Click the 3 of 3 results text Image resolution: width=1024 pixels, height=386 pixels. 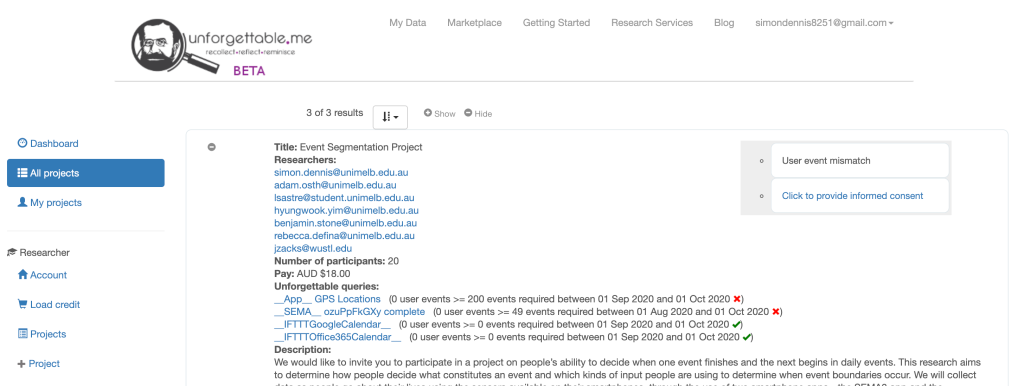334,112
